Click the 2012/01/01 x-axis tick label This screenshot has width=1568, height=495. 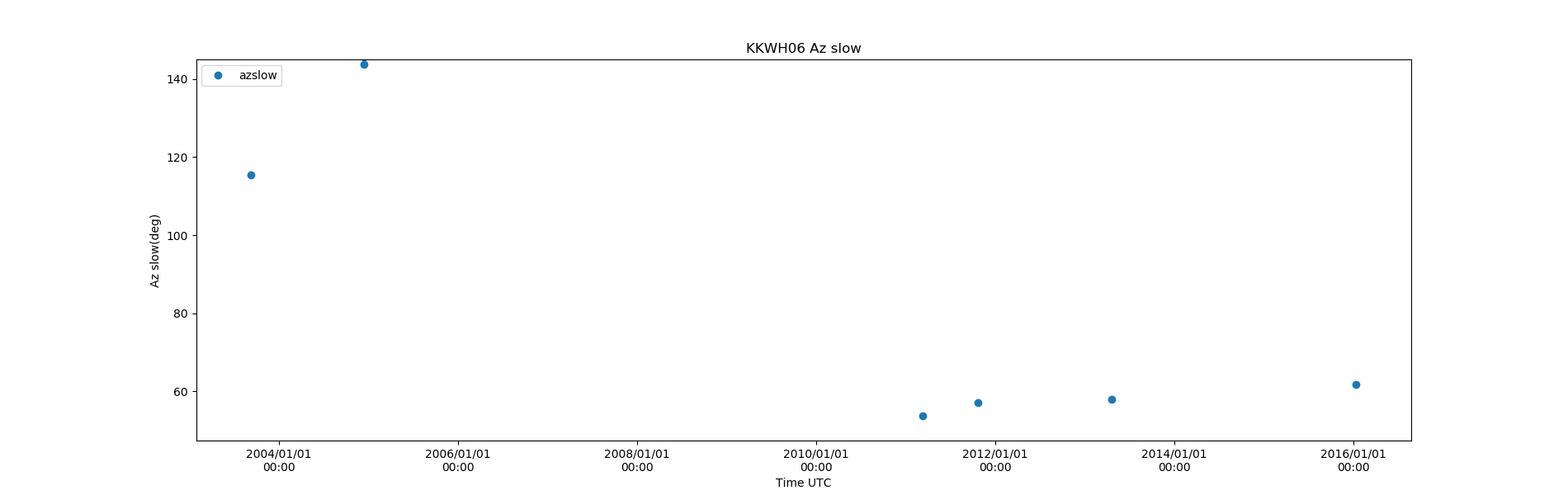tap(995, 460)
